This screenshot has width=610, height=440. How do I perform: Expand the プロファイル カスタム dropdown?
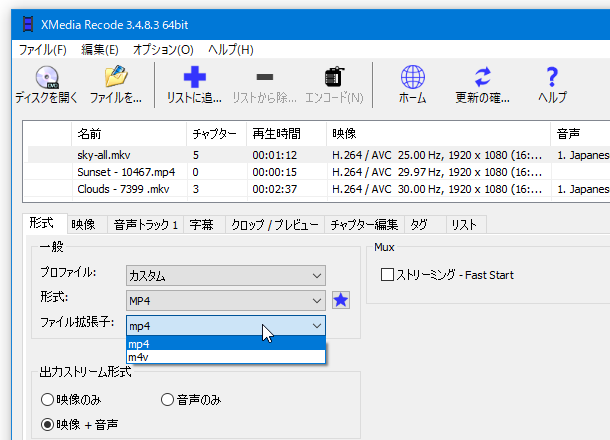point(226,276)
